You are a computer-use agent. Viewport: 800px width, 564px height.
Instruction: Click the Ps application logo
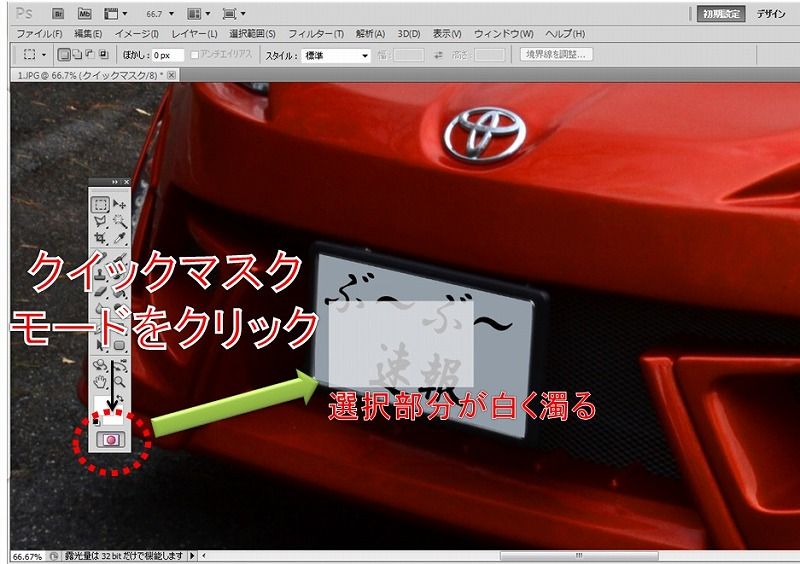[x=24, y=13]
